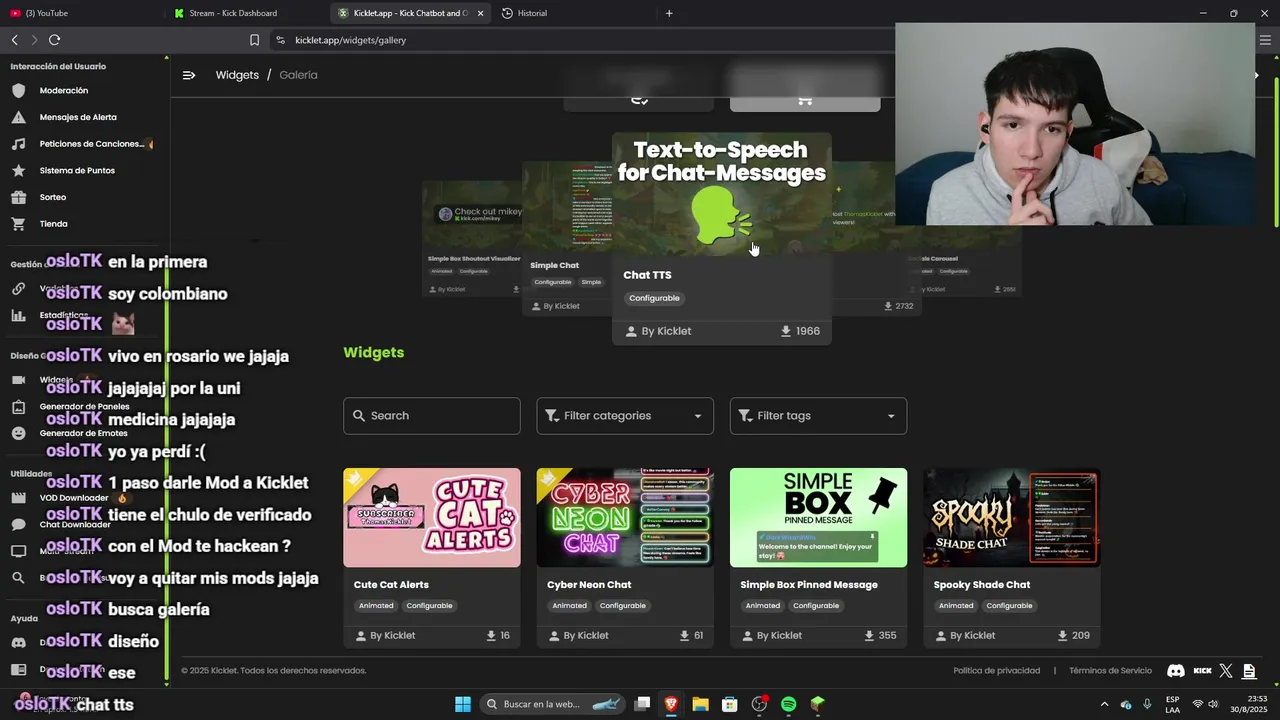Open the Filter tags dropdown
Viewport: 1280px width, 720px height.
tap(818, 416)
